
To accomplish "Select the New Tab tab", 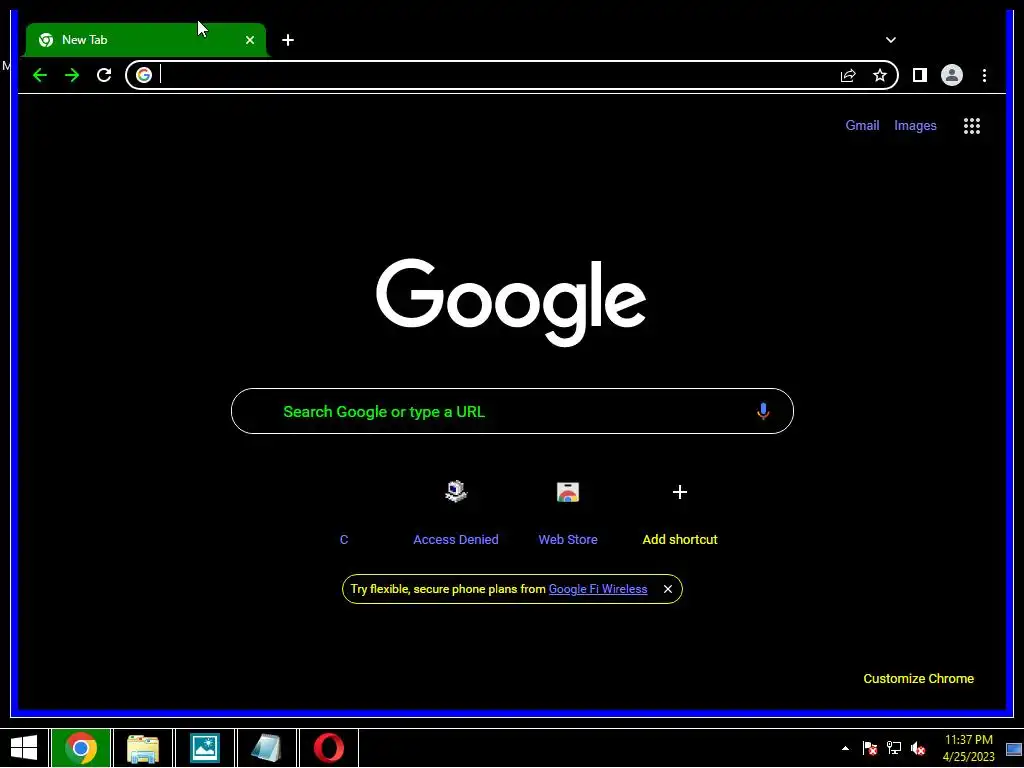I will (146, 40).
